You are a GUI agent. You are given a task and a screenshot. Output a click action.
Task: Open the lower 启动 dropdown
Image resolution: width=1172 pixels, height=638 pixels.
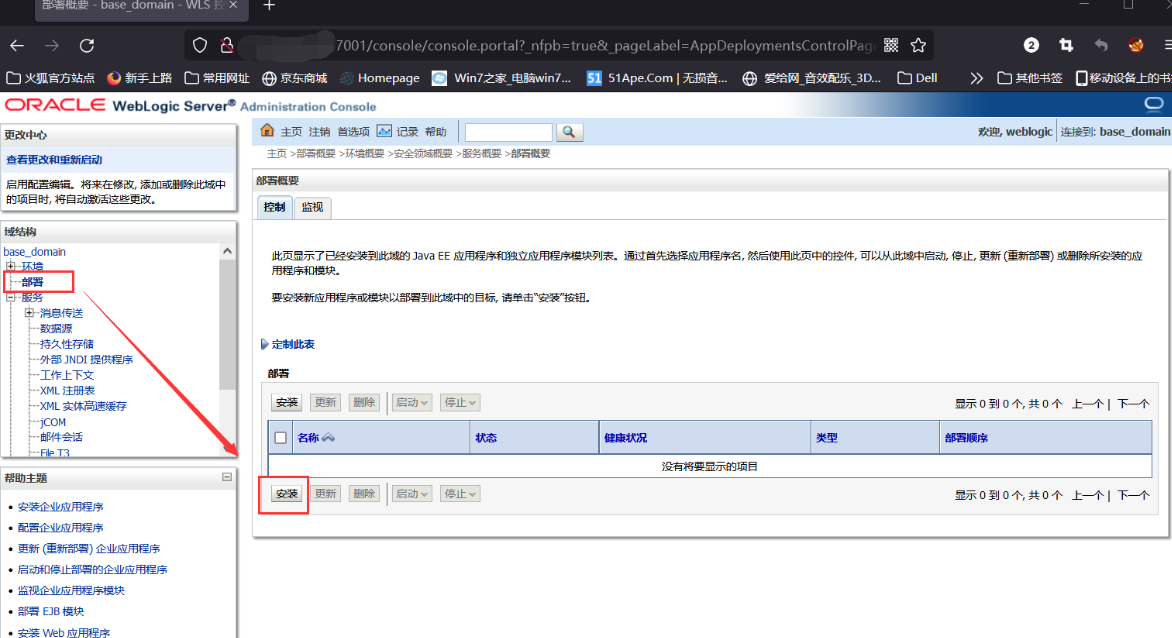point(412,494)
